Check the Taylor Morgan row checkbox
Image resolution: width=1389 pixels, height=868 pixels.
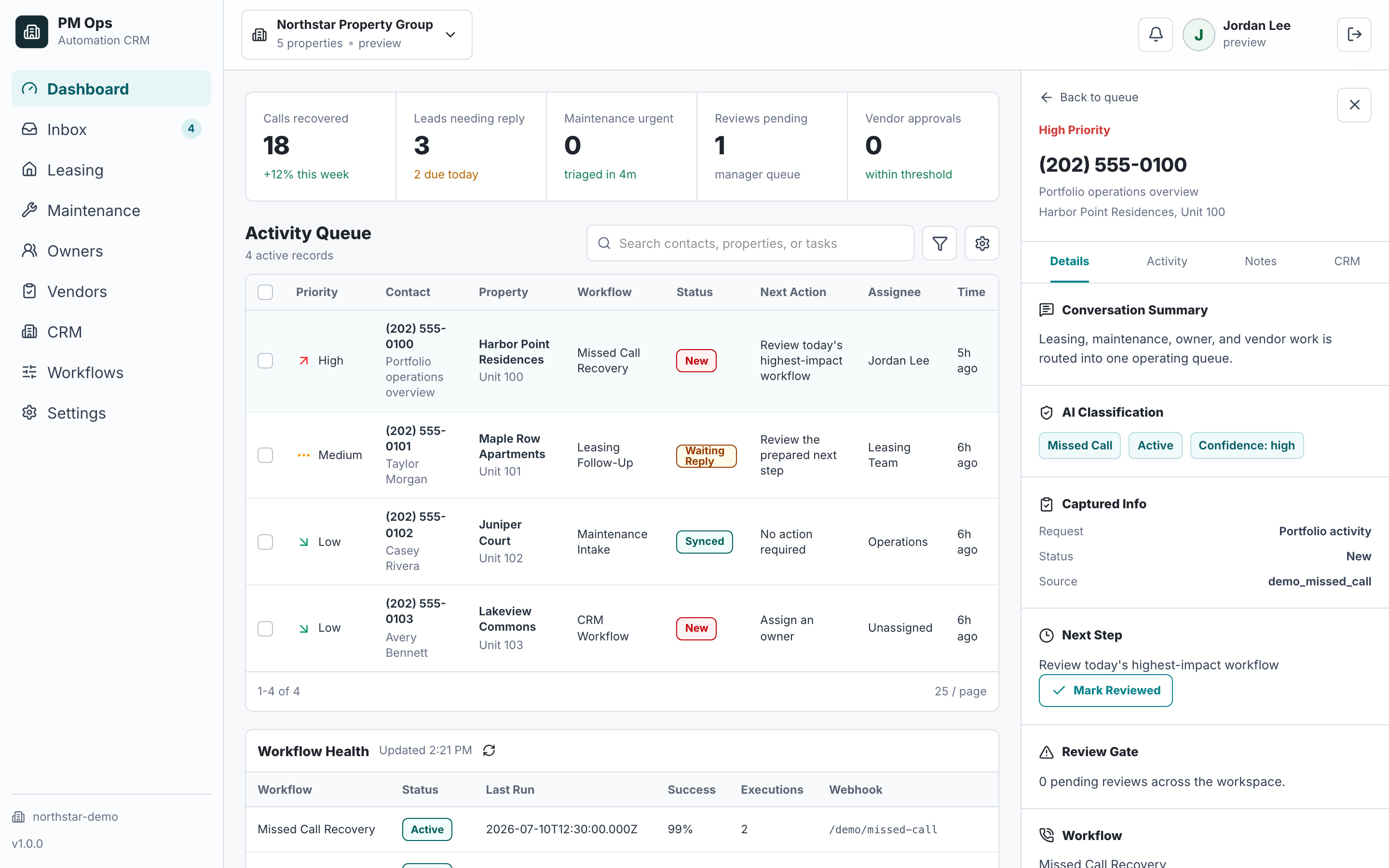(x=265, y=455)
